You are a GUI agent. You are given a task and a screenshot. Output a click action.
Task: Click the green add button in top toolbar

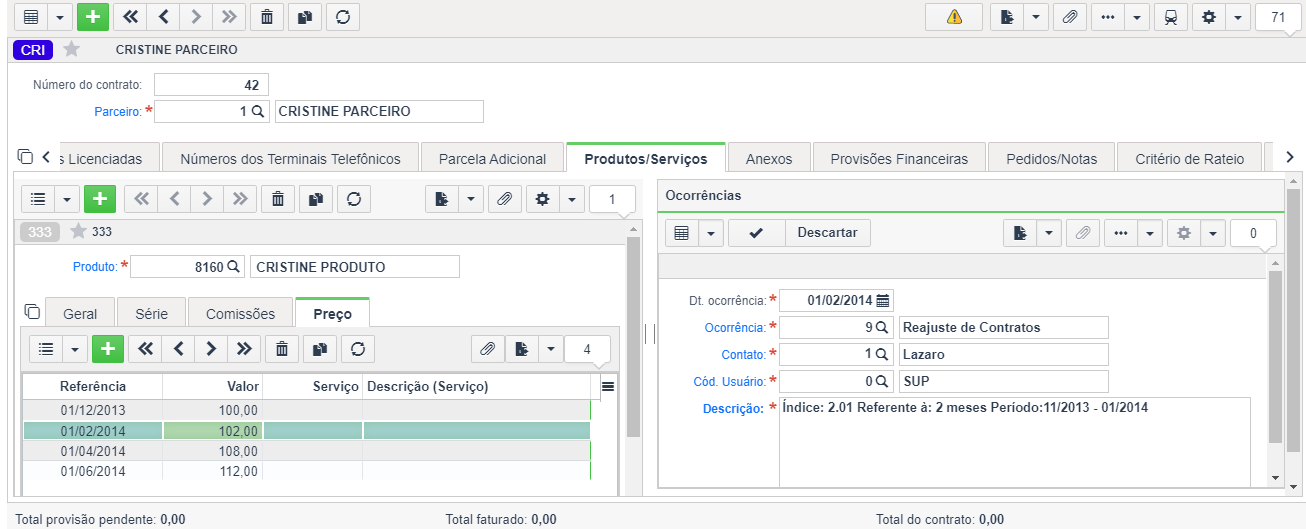[x=93, y=17]
